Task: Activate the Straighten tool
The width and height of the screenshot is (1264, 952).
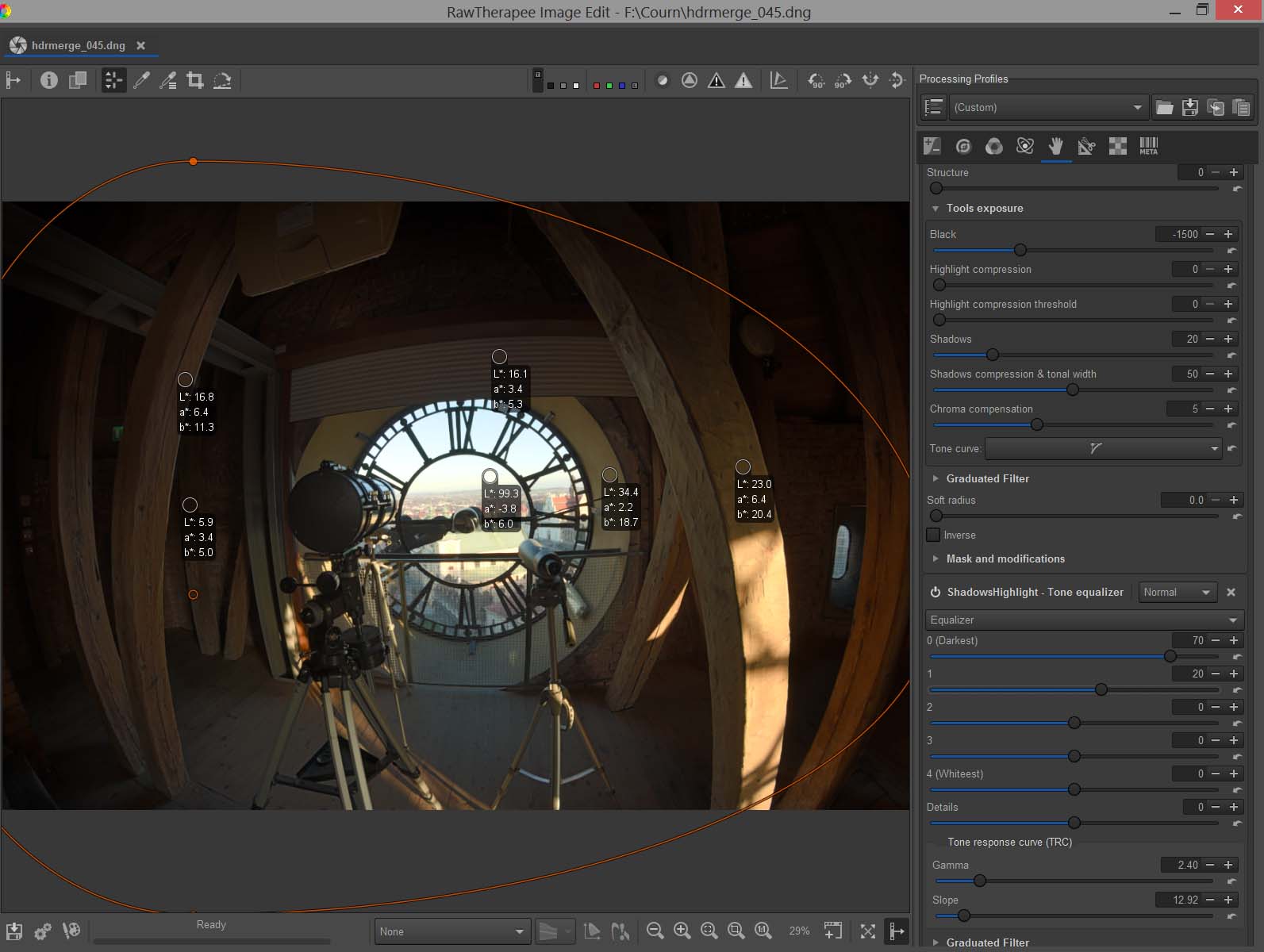Action: click(222, 80)
